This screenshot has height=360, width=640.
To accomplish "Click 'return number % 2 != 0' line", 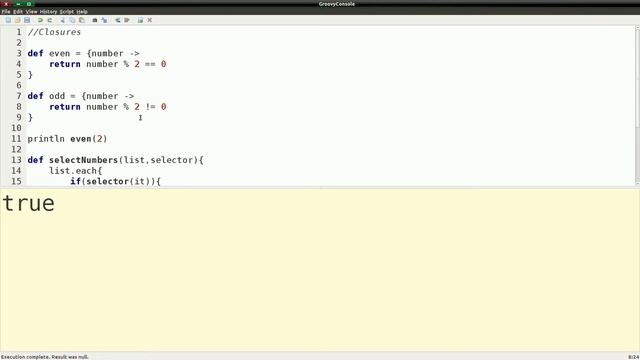I will [108, 107].
